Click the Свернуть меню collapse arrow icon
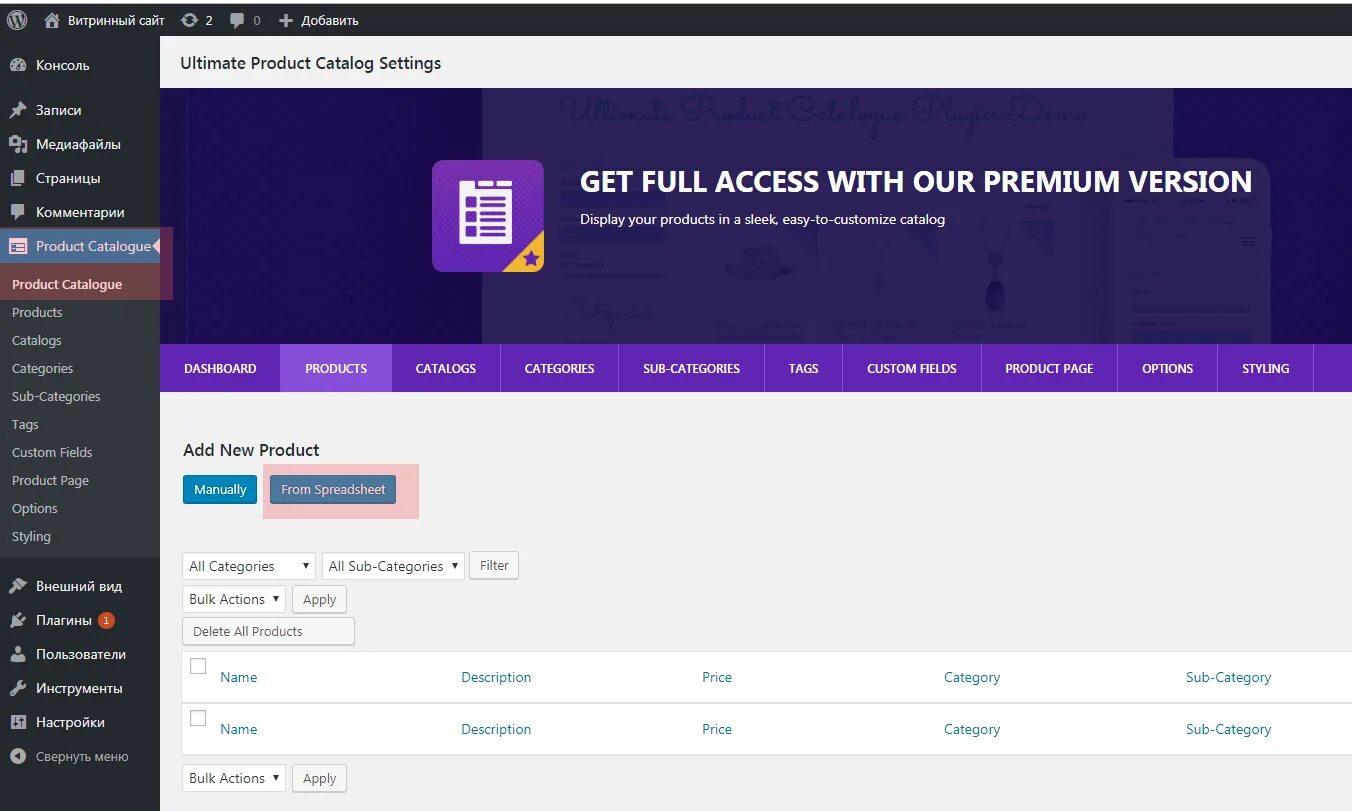This screenshot has width=1352, height=811. [18, 756]
